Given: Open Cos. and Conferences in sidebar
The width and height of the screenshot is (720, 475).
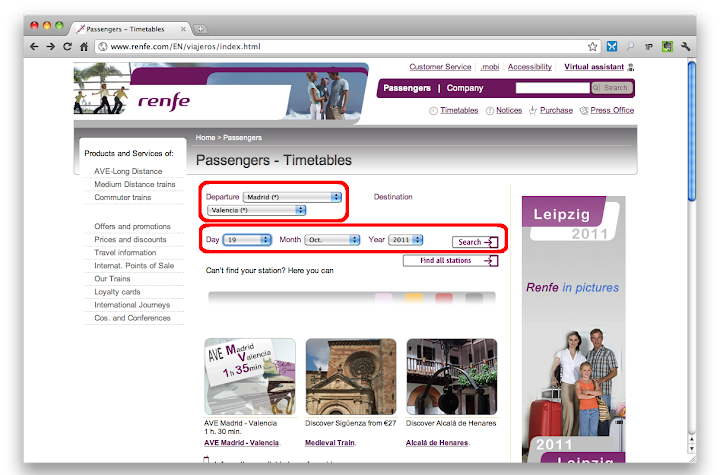Looking at the screenshot, I should coord(132,318).
